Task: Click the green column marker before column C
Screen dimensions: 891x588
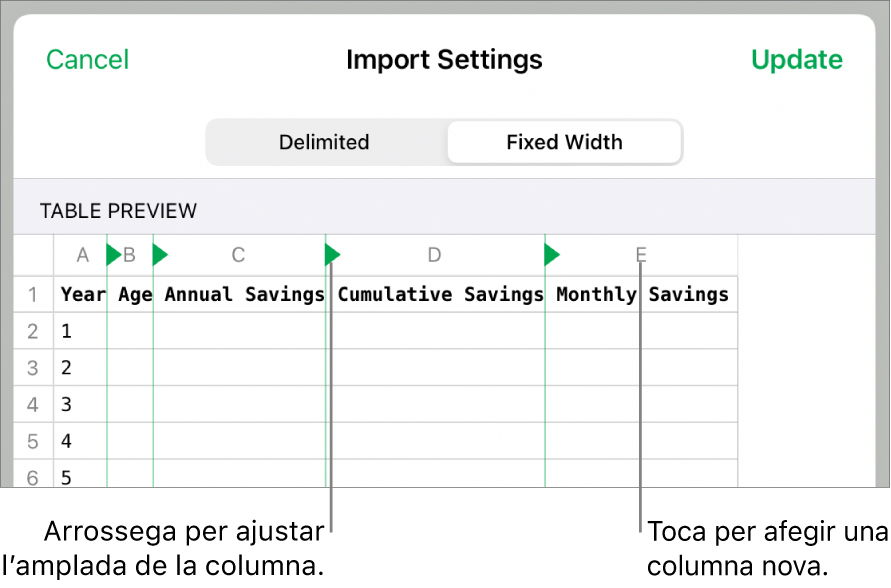Action: point(160,255)
